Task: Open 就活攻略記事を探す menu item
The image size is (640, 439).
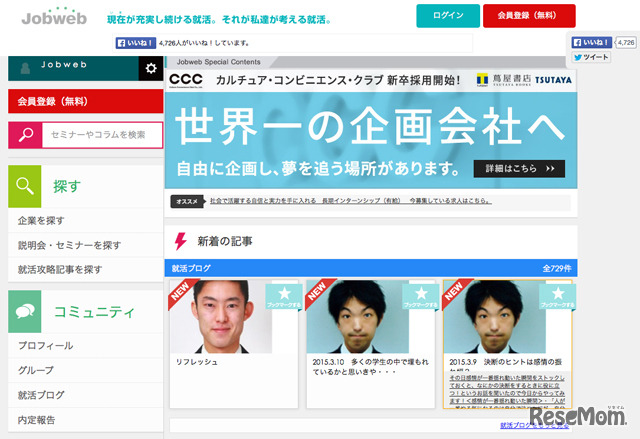Action: (x=86, y=270)
